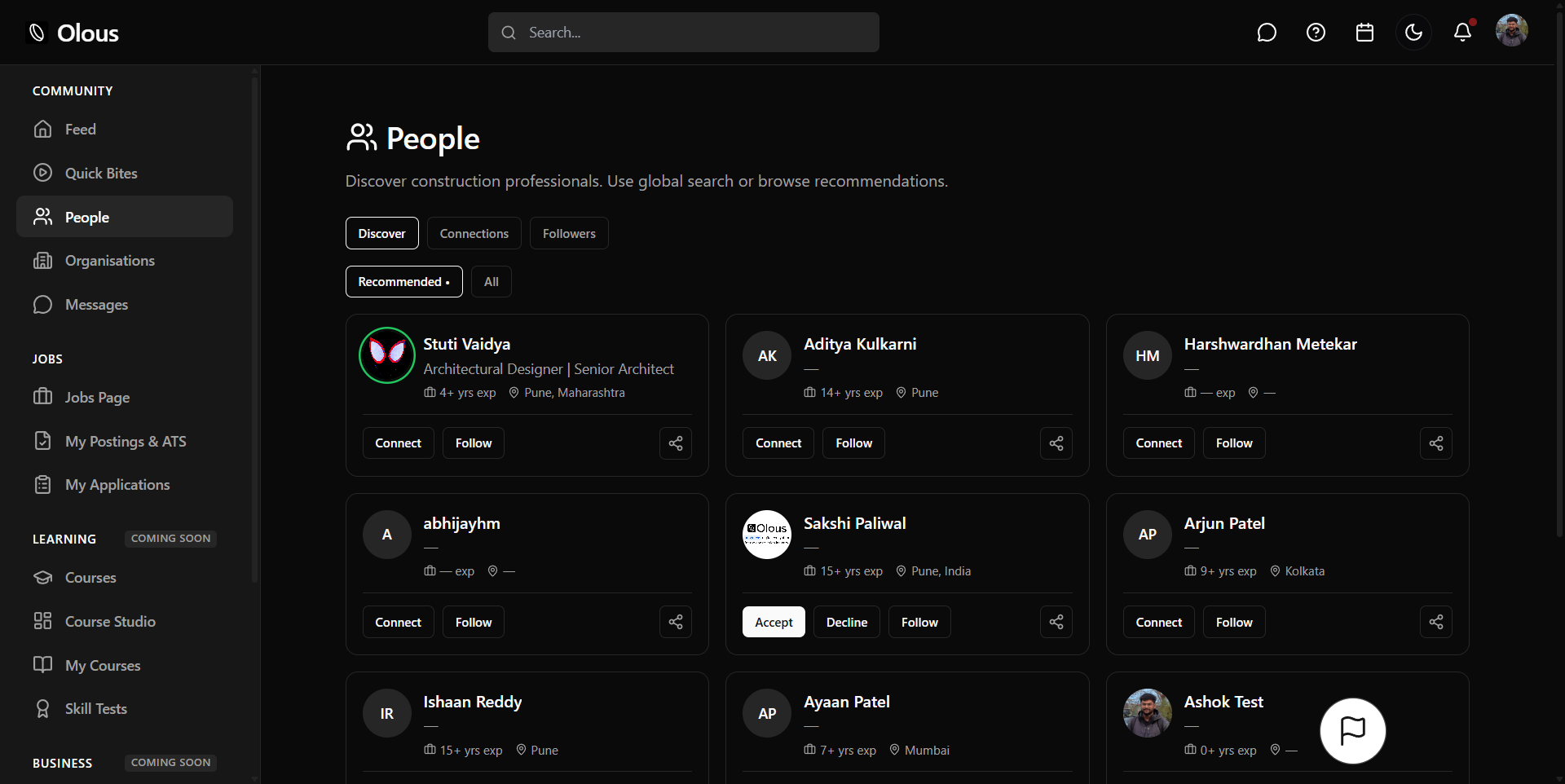Open the calendar icon in header
The height and width of the screenshot is (784, 1565).
(1364, 33)
